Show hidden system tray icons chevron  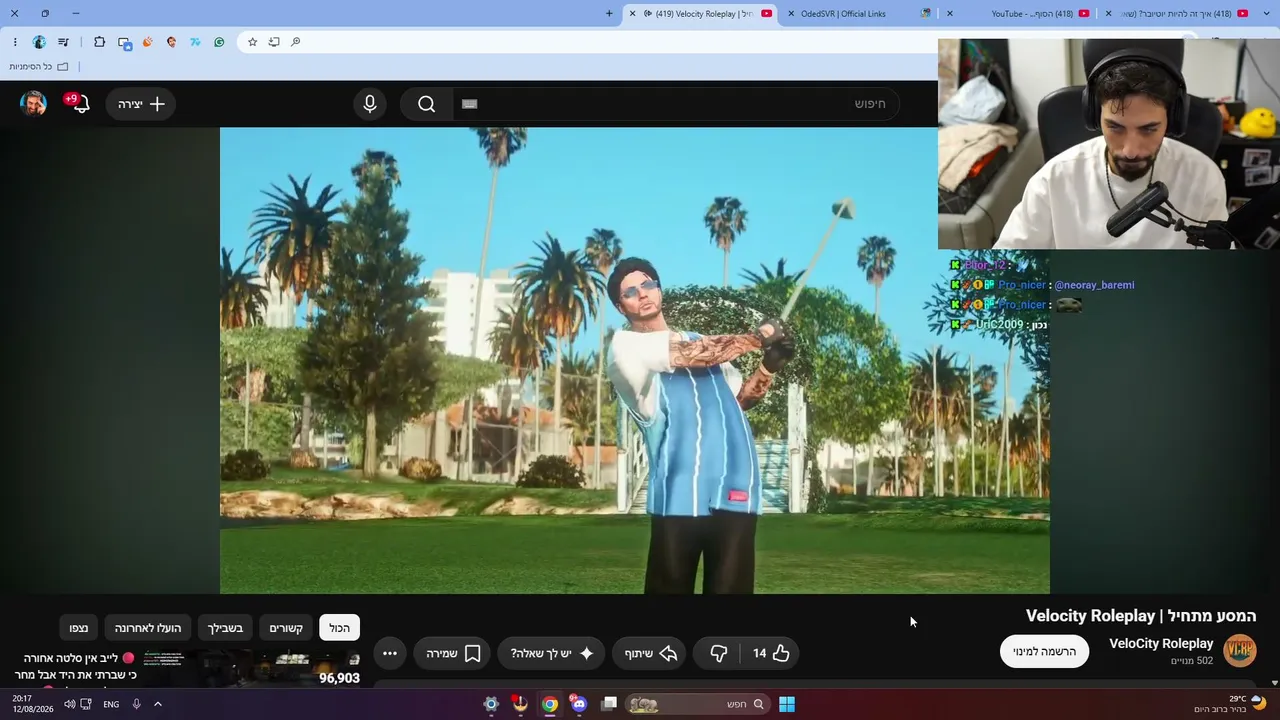(x=157, y=704)
